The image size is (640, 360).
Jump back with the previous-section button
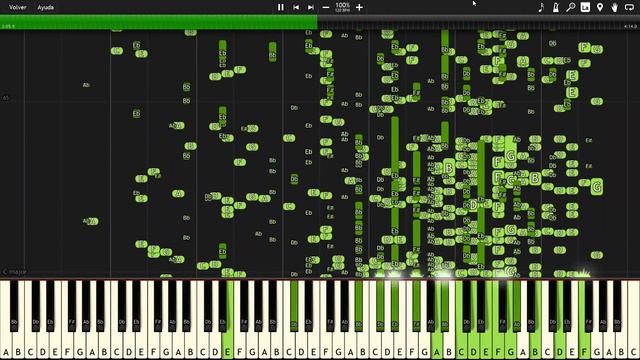coord(296,7)
